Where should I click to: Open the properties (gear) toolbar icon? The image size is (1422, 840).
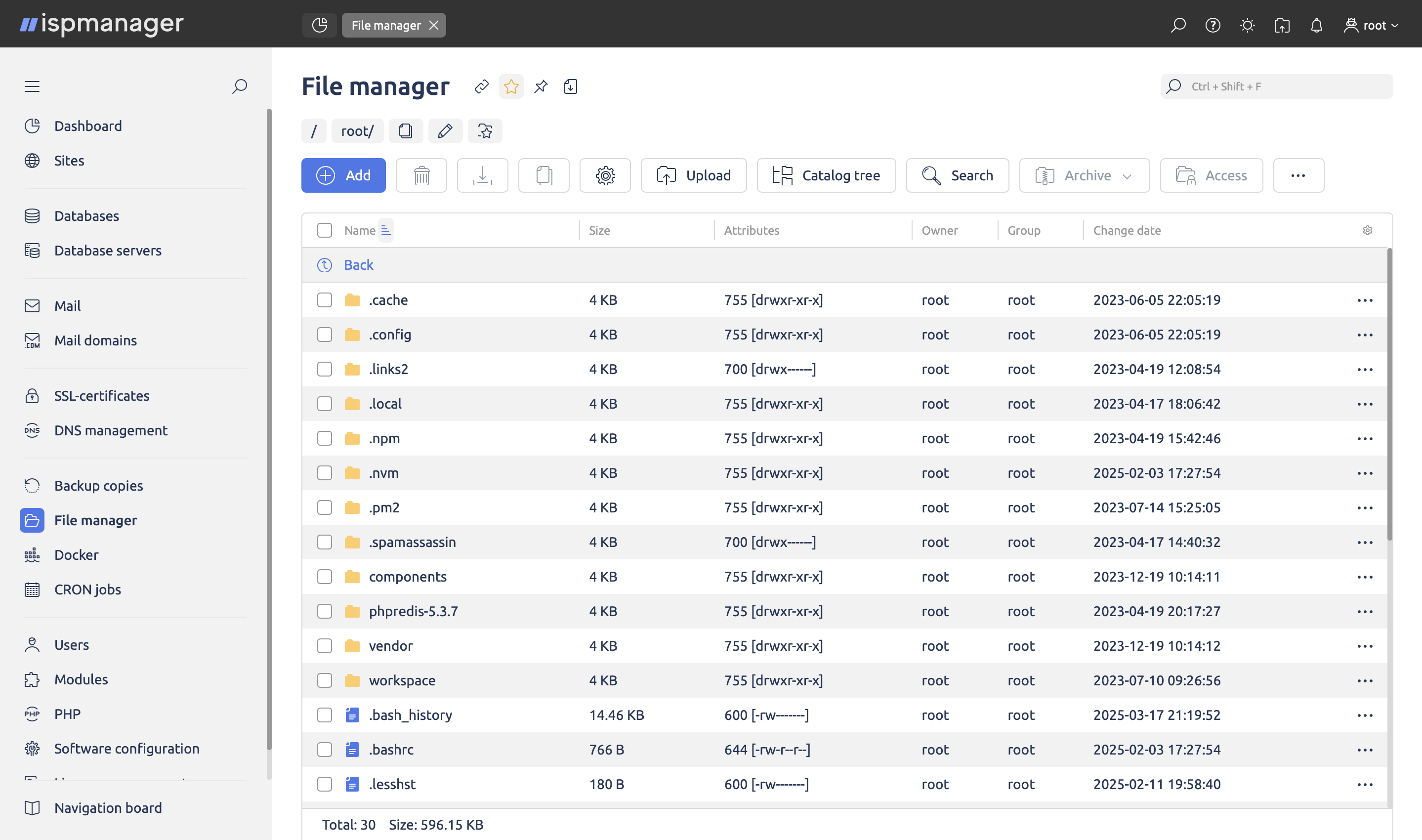(604, 175)
